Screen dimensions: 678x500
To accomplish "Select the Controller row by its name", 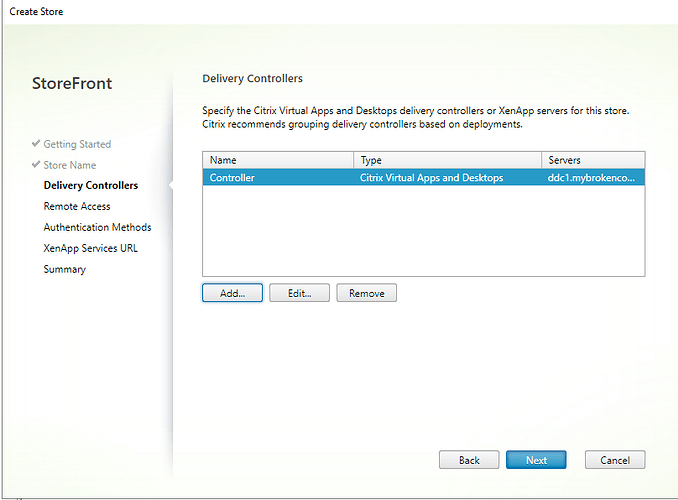I will 232,178.
